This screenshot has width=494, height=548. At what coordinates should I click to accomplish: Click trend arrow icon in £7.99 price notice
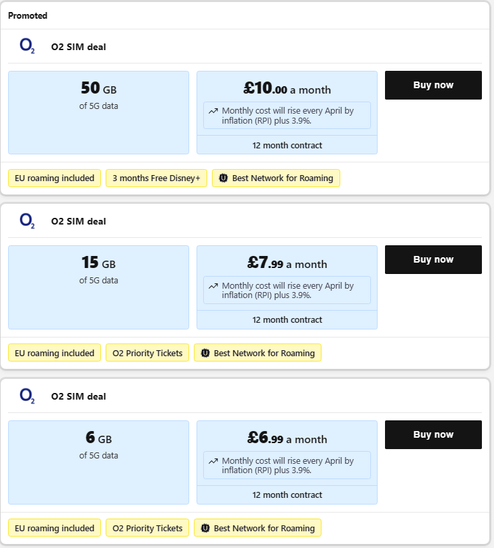coord(213,286)
